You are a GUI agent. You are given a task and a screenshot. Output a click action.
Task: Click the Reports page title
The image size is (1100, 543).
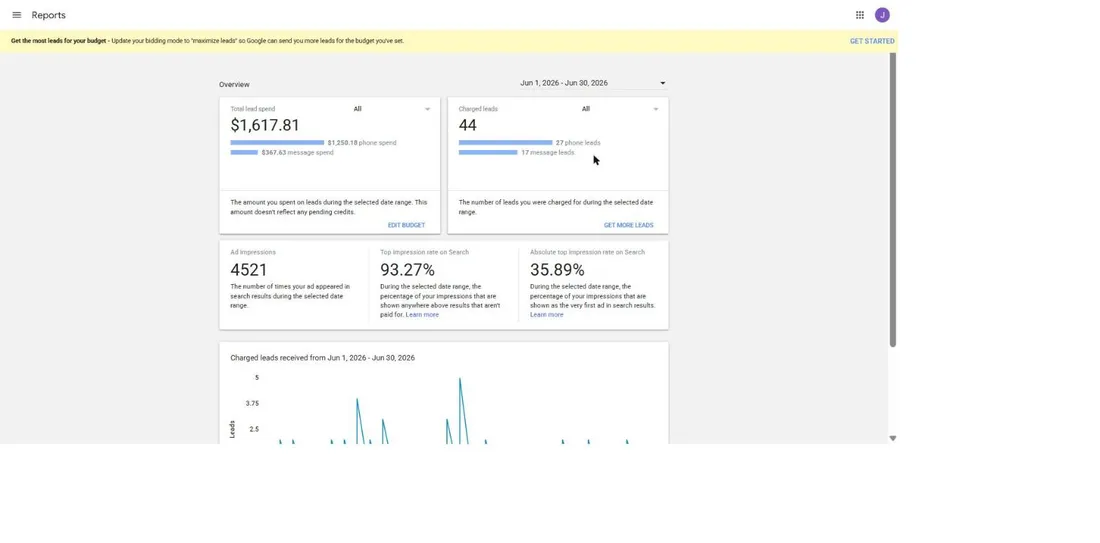click(48, 15)
